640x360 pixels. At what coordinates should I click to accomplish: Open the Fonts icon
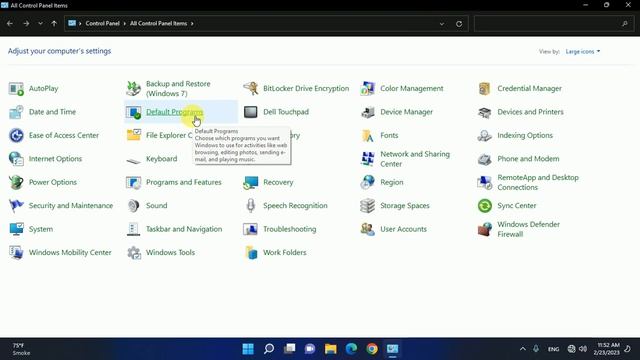368,135
